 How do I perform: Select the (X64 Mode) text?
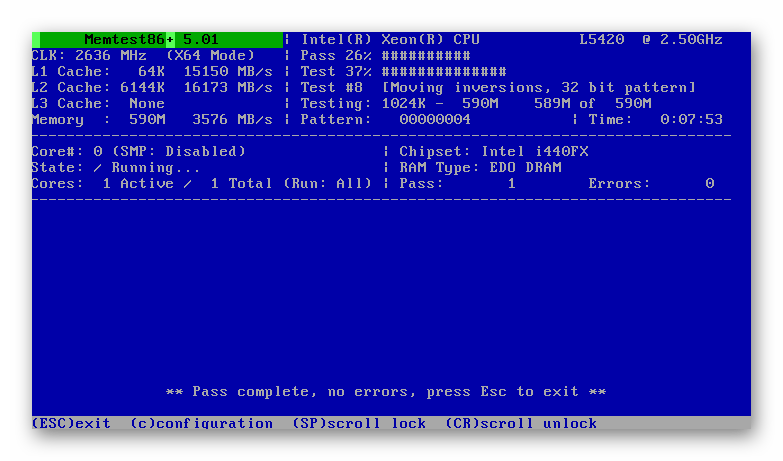pos(210,55)
